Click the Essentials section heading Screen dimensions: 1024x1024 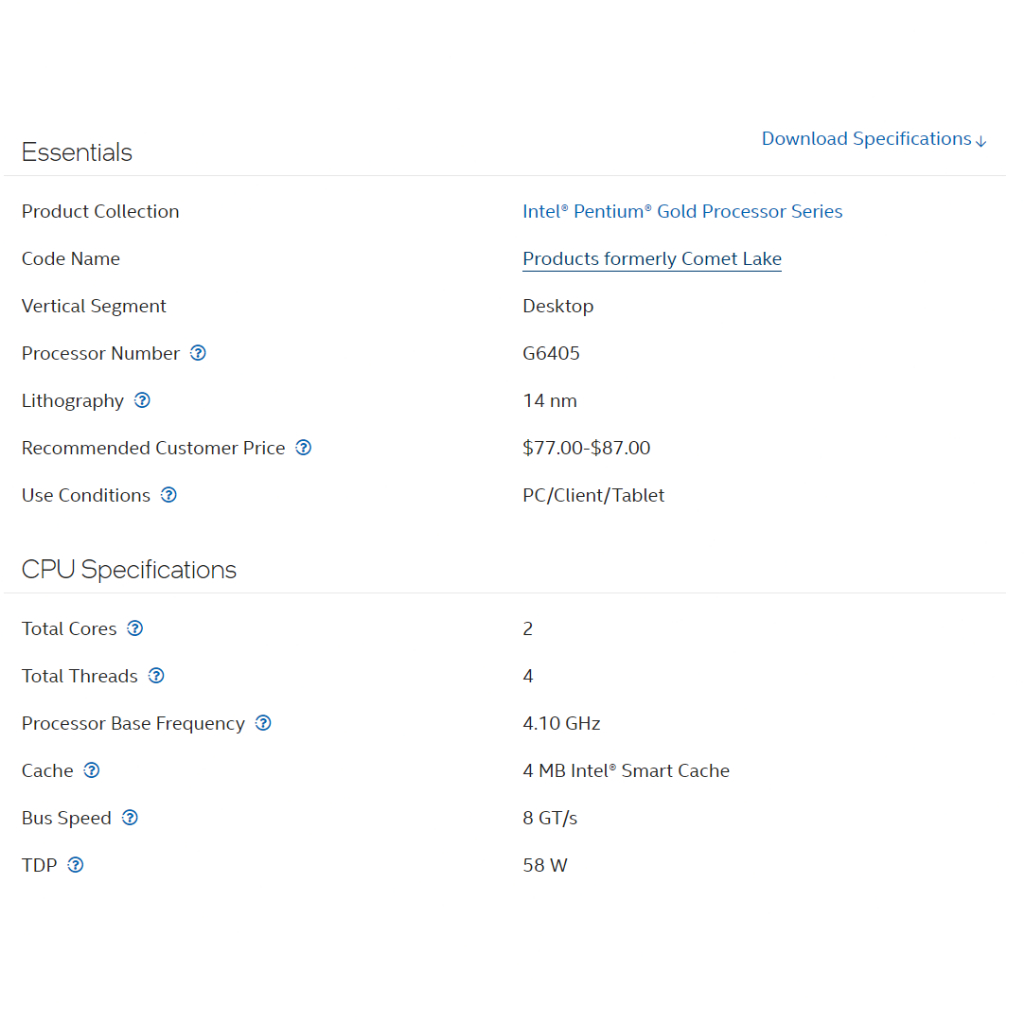coord(77,152)
